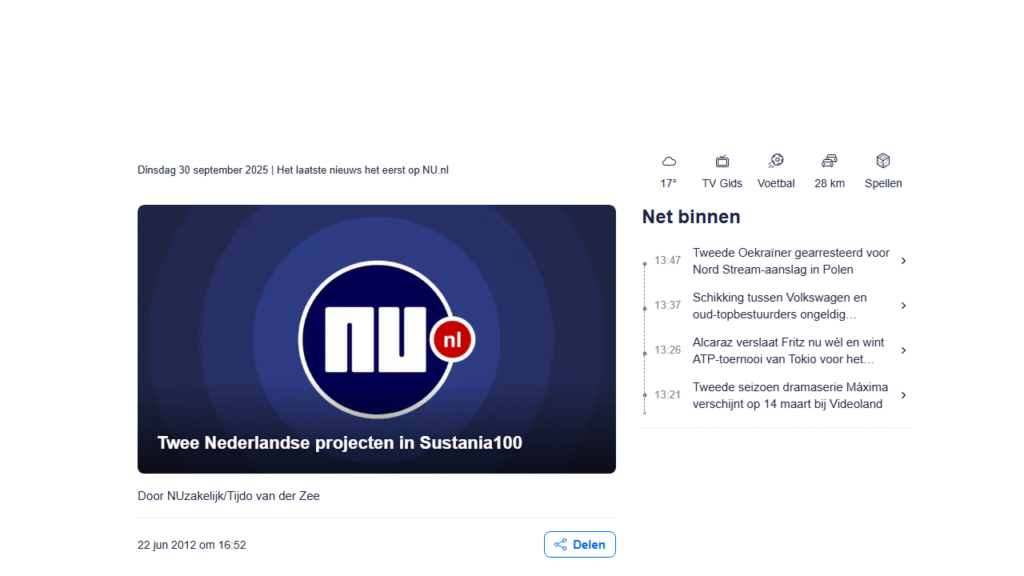Select the 13:47 timeline entry
The height and width of the screenshot is (576, 1024).
tap(667, 261)
